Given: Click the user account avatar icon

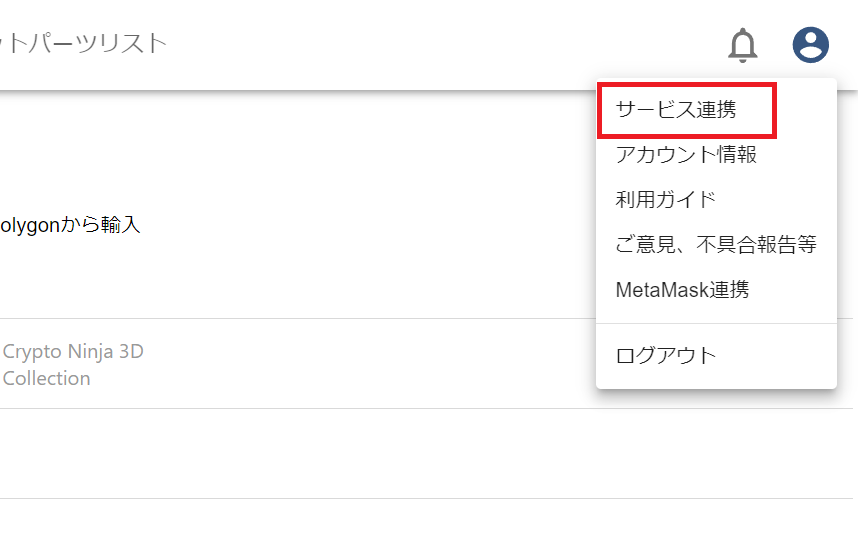Looking at the screenshot, I should [x=810, y=44].
